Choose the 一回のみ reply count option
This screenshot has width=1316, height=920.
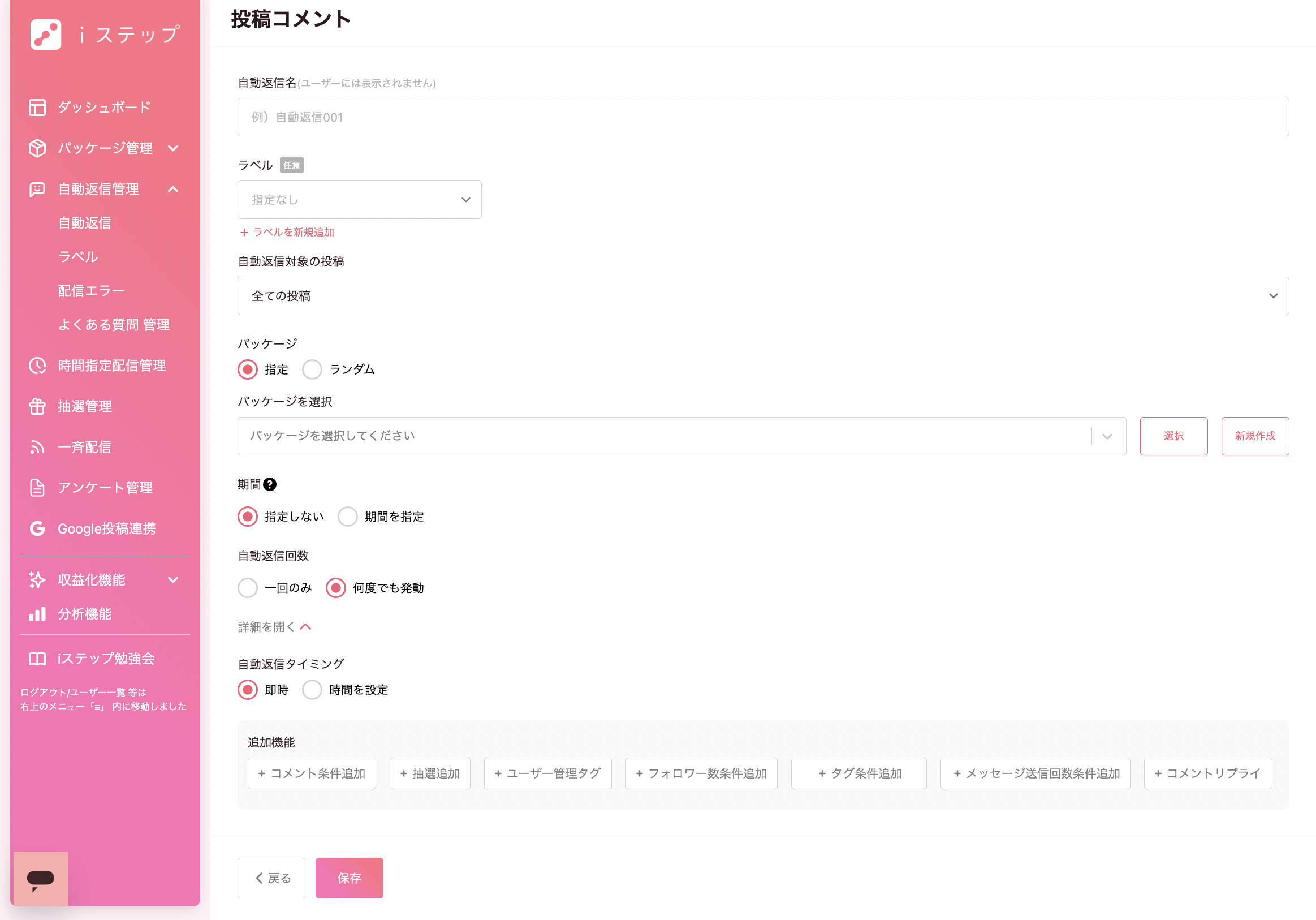tap(248, 588)
